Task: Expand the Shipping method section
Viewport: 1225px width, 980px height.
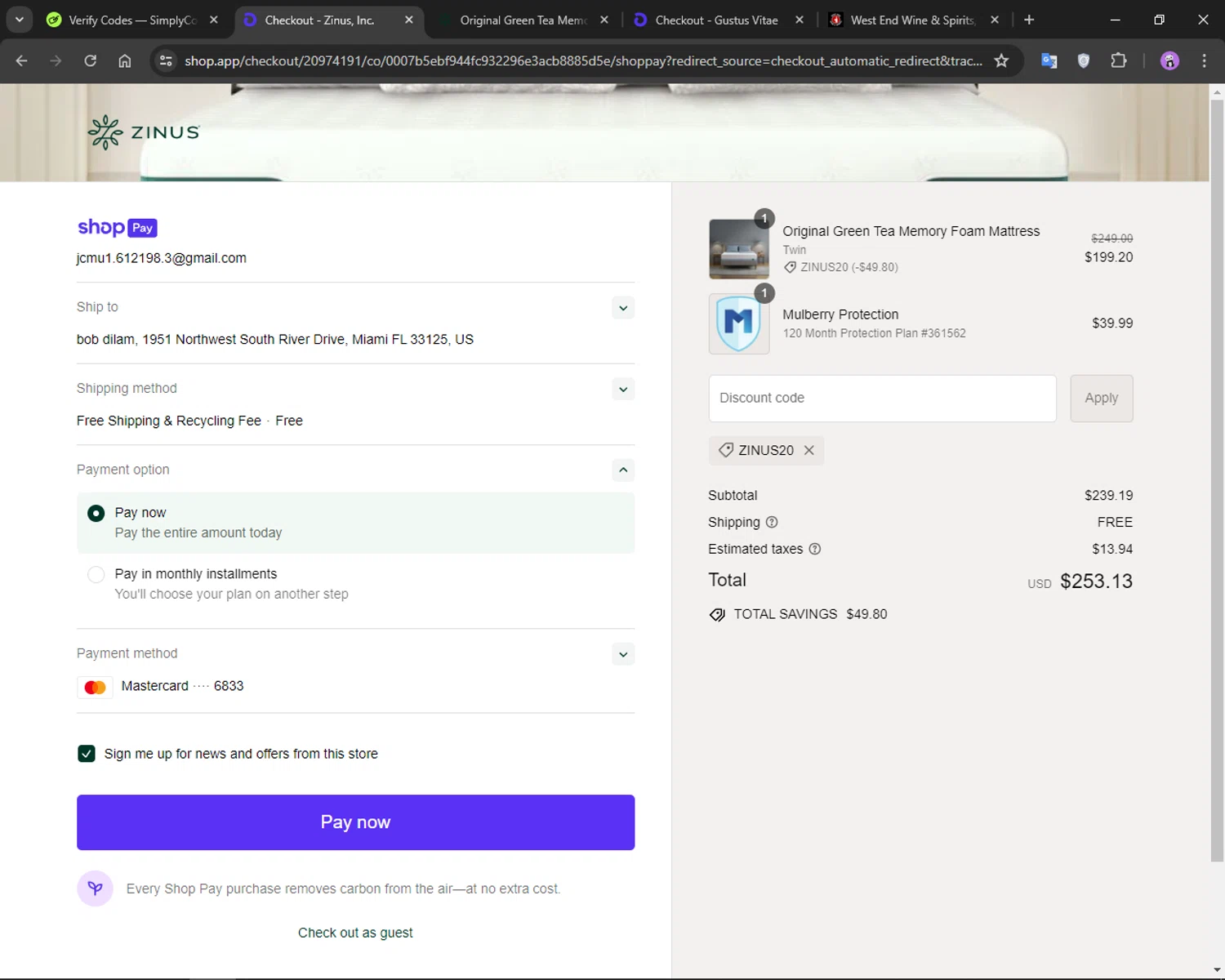Action: [x=622, y=390]
